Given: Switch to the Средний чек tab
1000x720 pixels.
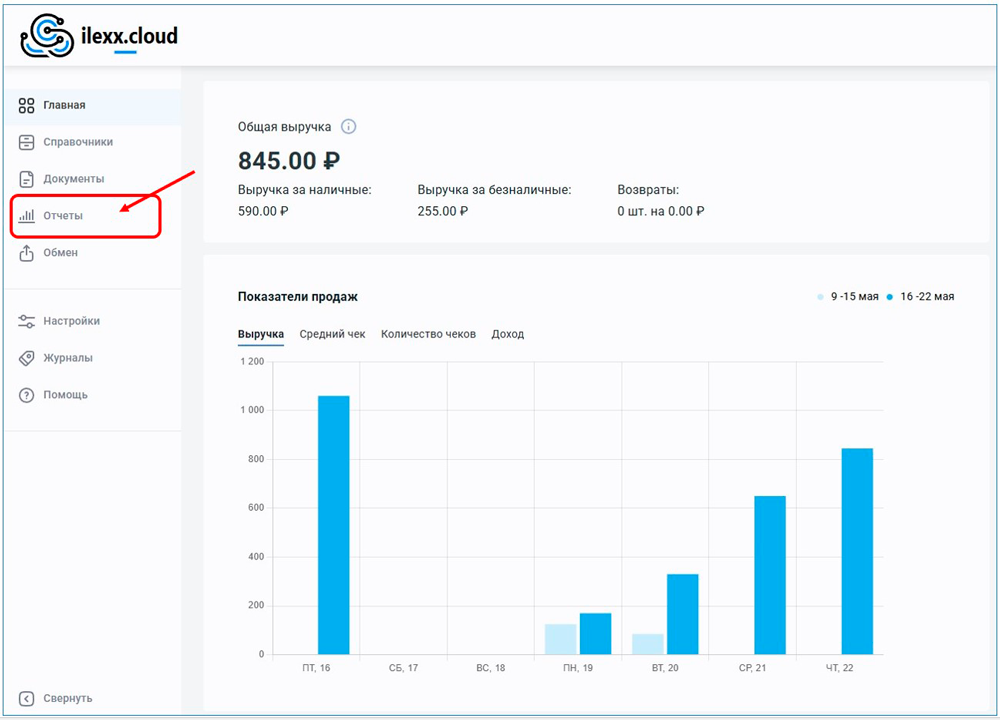Looking at the screenshot, I should coord(332,334).
